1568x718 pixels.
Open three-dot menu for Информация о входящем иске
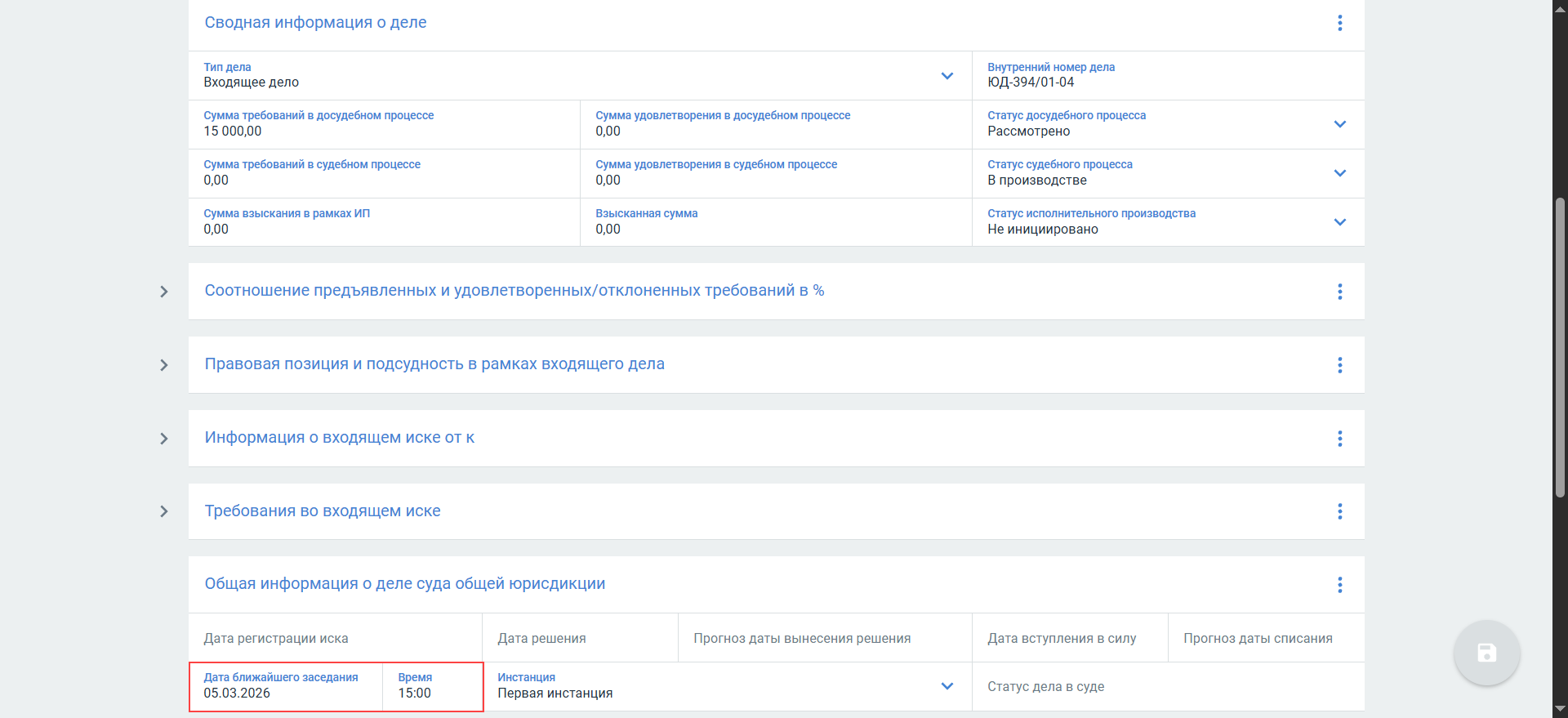pyautogui.click(x=1339, y=439)
